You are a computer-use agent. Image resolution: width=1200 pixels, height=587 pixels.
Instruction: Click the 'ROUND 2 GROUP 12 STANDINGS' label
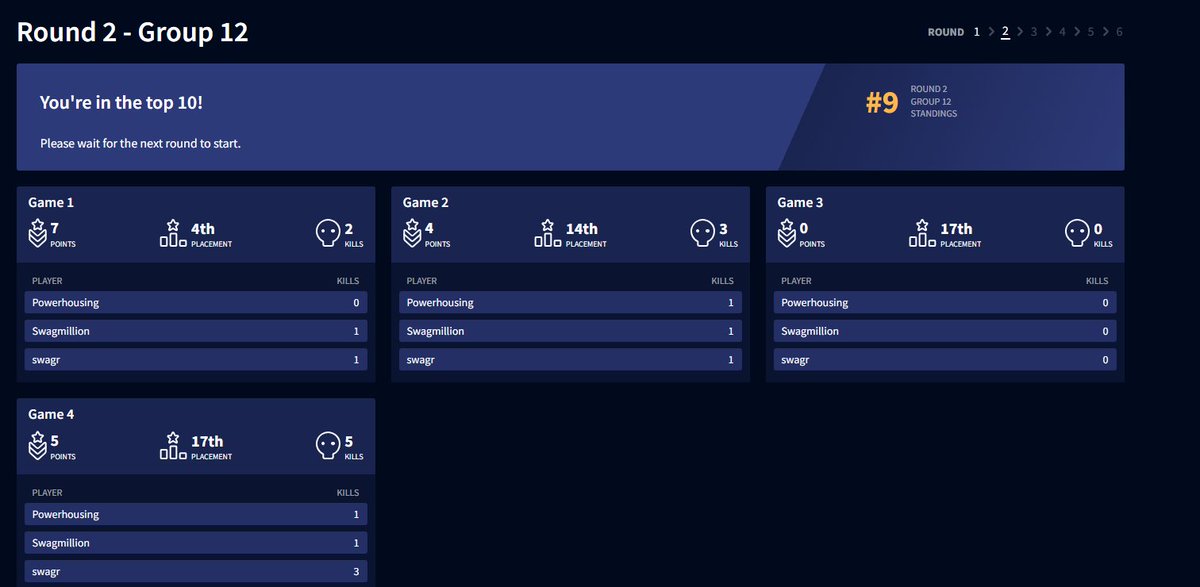(934, 102)
